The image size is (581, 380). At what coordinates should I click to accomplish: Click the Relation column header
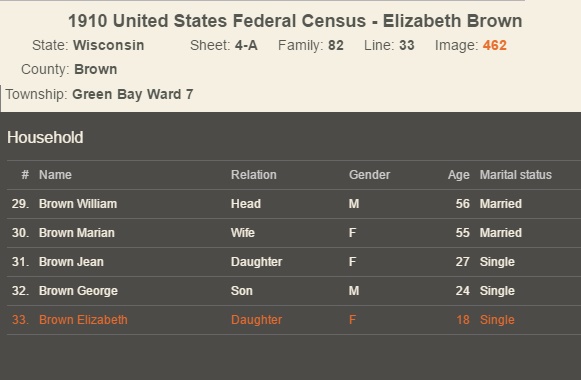[x=253, y=175]
